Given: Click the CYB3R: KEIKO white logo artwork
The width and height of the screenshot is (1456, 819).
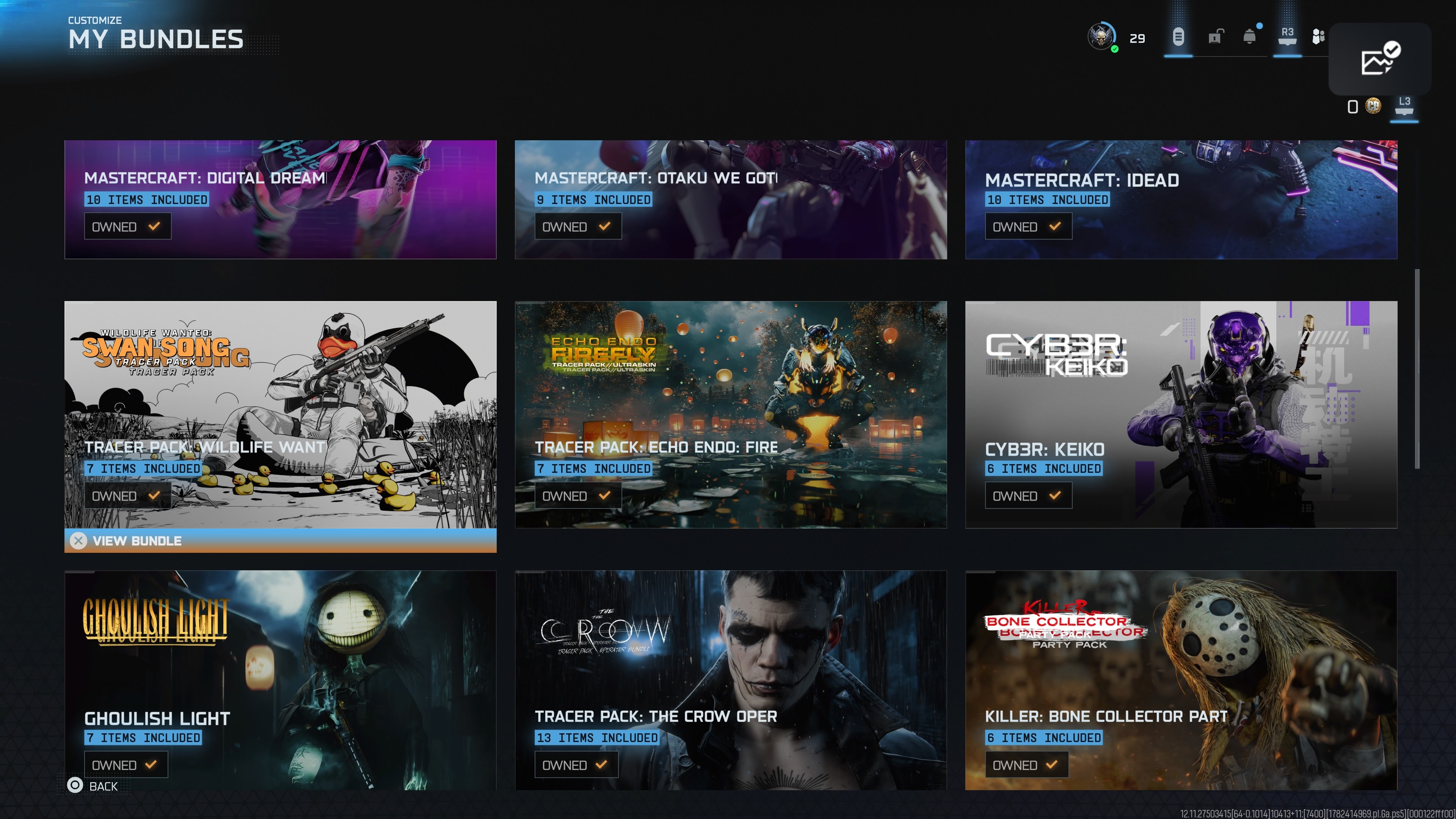Looking at the screenshot, I should point(1057,355).
